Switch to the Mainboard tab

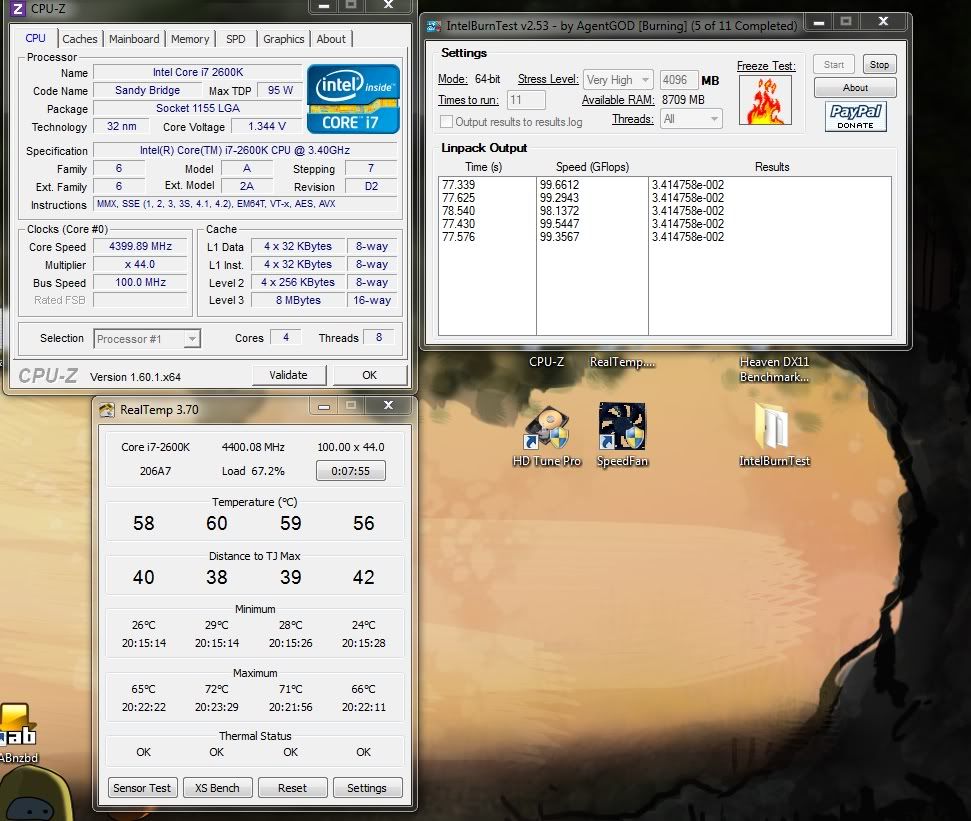click(x=134, y=39)
